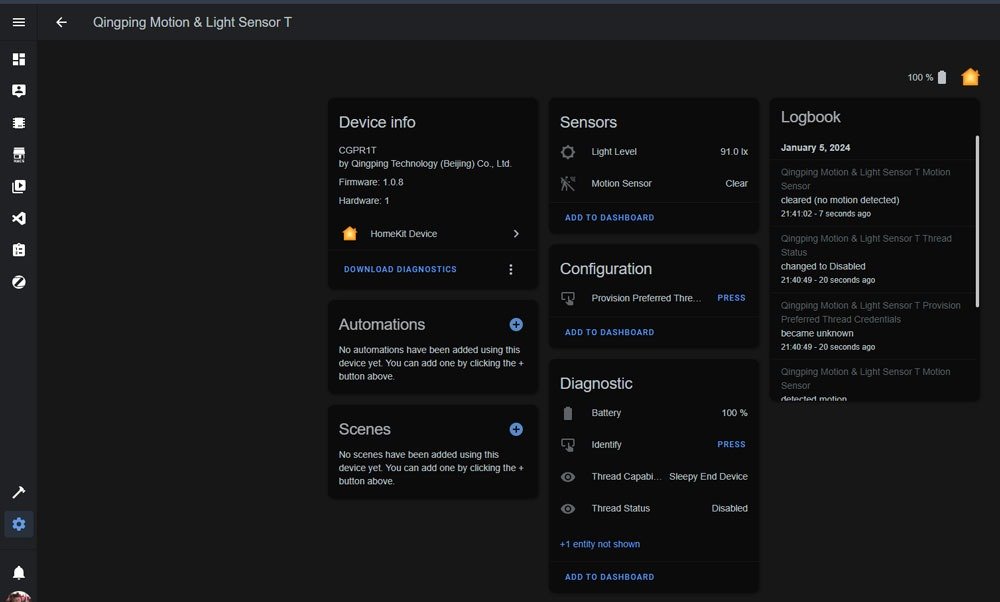Viewport: 1000px width, 602px height.
Task: Click DOWNLOAD DIAGNOSTICS
Action: click(400, 269)
